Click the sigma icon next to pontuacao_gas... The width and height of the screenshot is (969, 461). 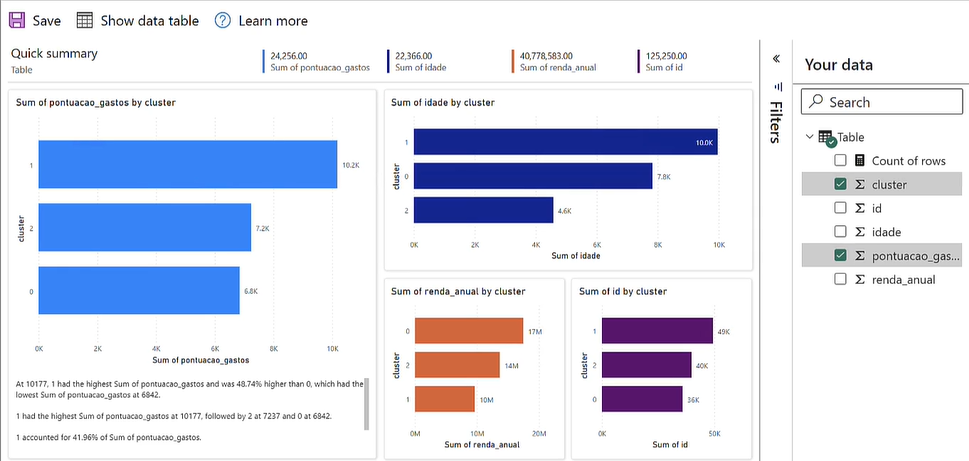(x=860, y=256)
